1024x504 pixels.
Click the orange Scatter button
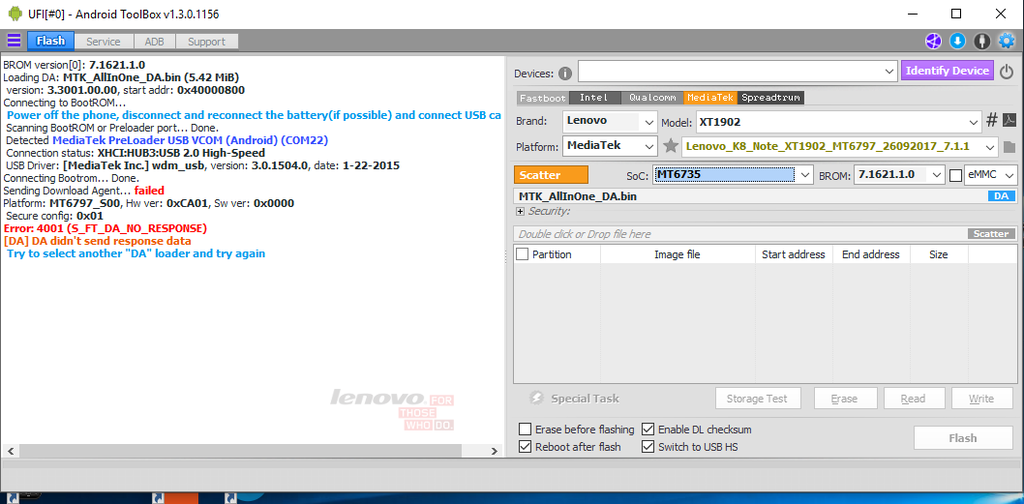tap(551, 175)
